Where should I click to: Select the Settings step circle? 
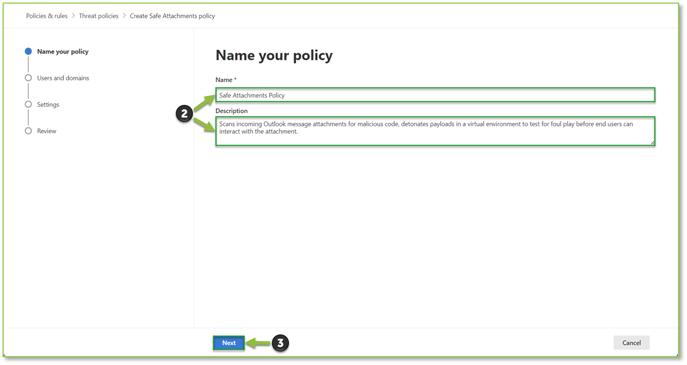pyautogui.click(x=28, y=104)
